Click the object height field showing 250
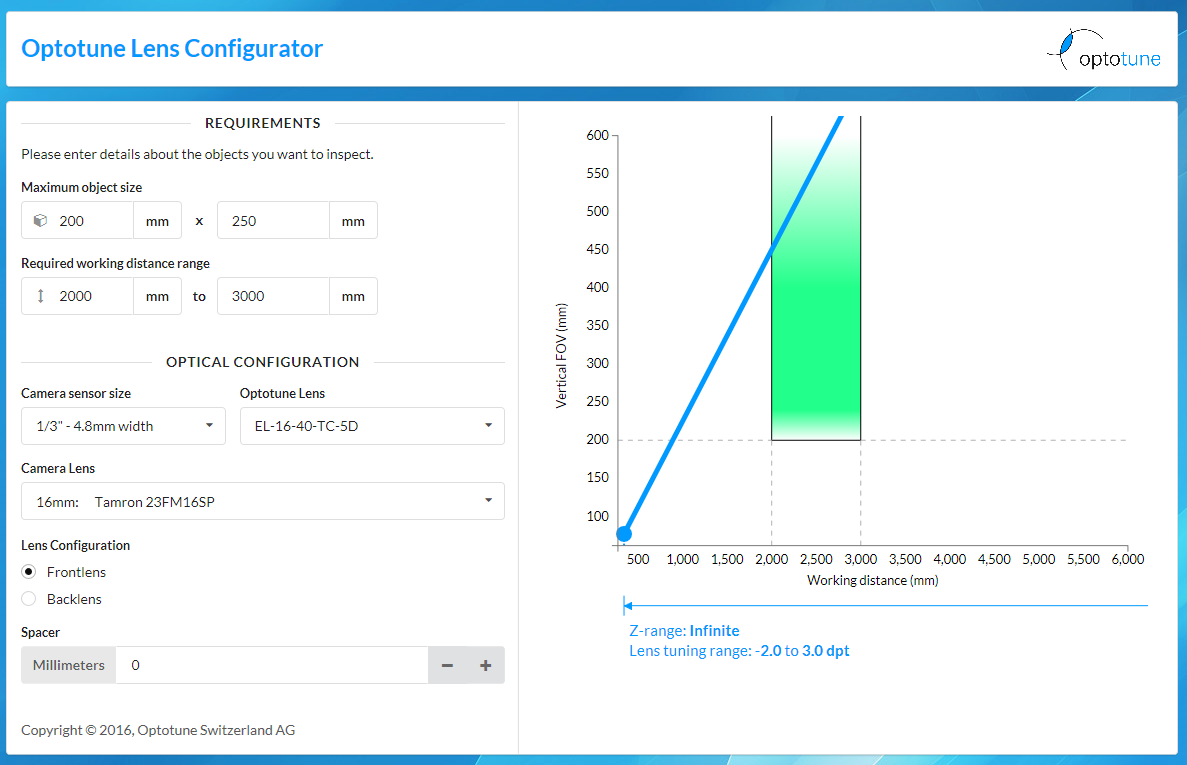Viewport: 1187px width, 765px height. click(273, 221)
